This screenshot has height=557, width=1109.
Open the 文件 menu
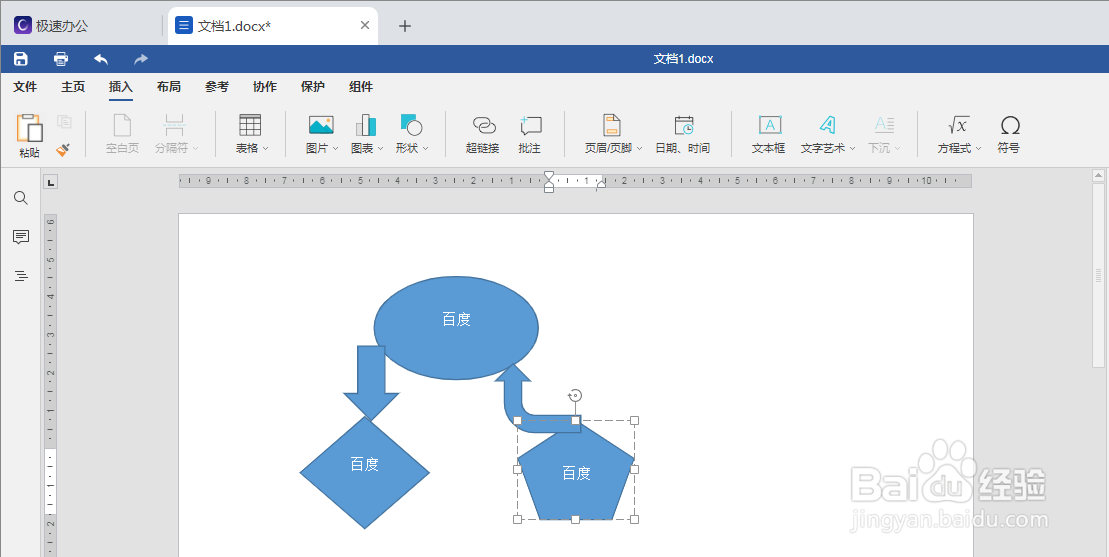tap(25, 87)
